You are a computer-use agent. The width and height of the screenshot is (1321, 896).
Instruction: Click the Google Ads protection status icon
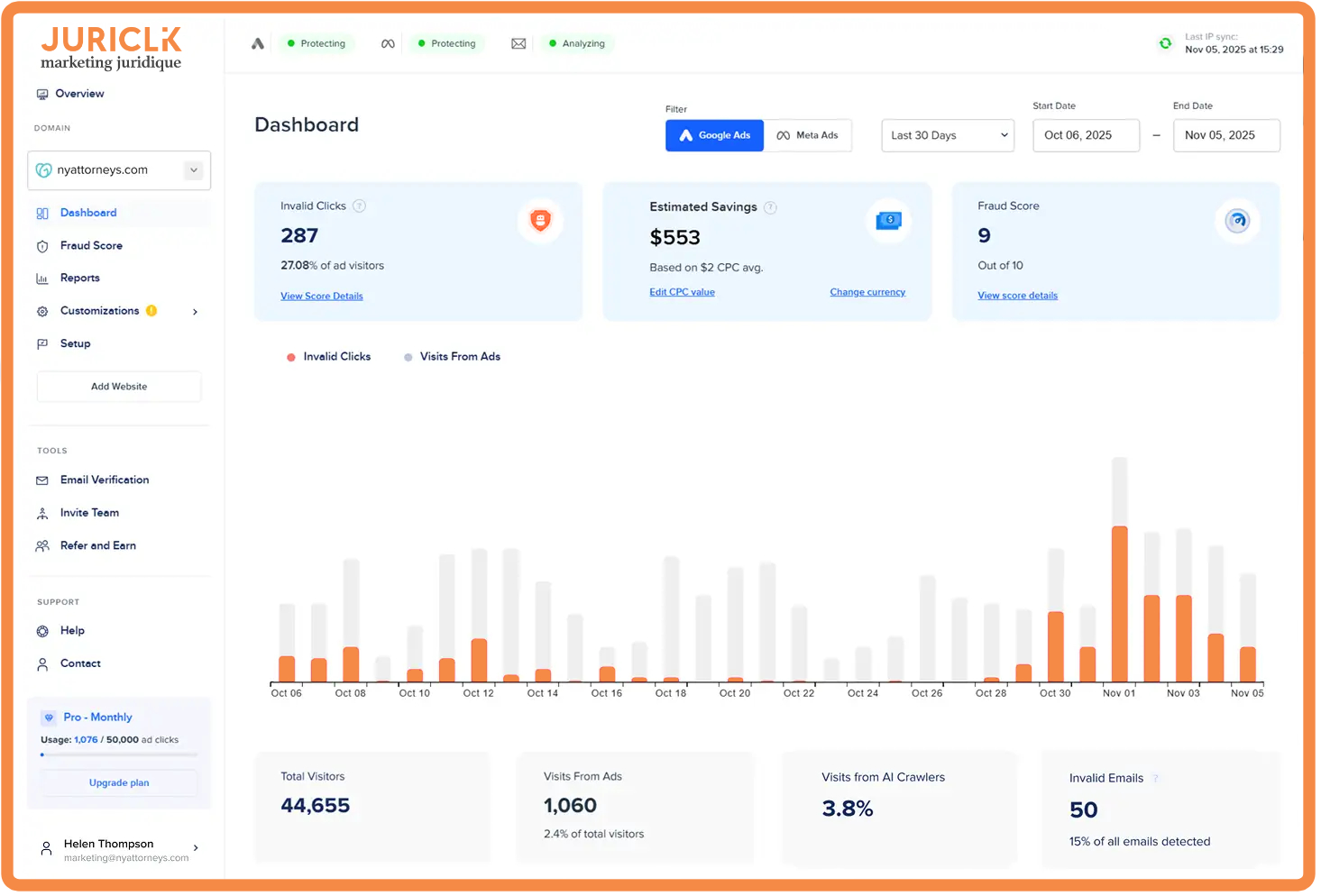pyautogui.click(x=258, y=43)
